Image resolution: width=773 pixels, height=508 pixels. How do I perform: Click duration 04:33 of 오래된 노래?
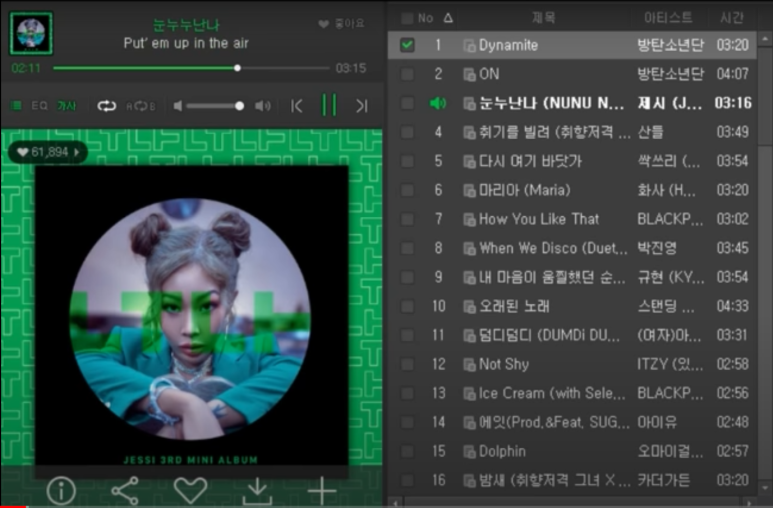click(x=733, y=306)
